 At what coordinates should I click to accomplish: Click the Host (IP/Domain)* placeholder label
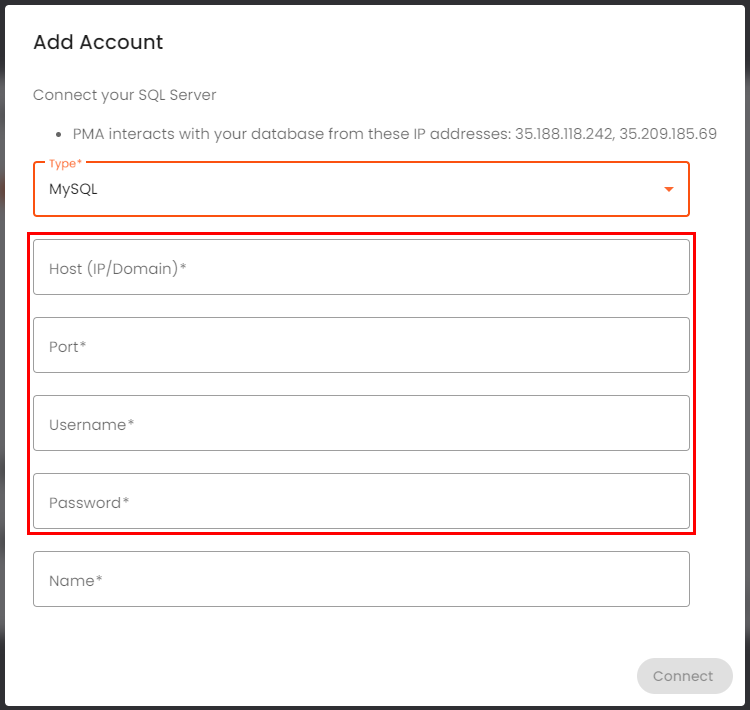pos(118,268)
